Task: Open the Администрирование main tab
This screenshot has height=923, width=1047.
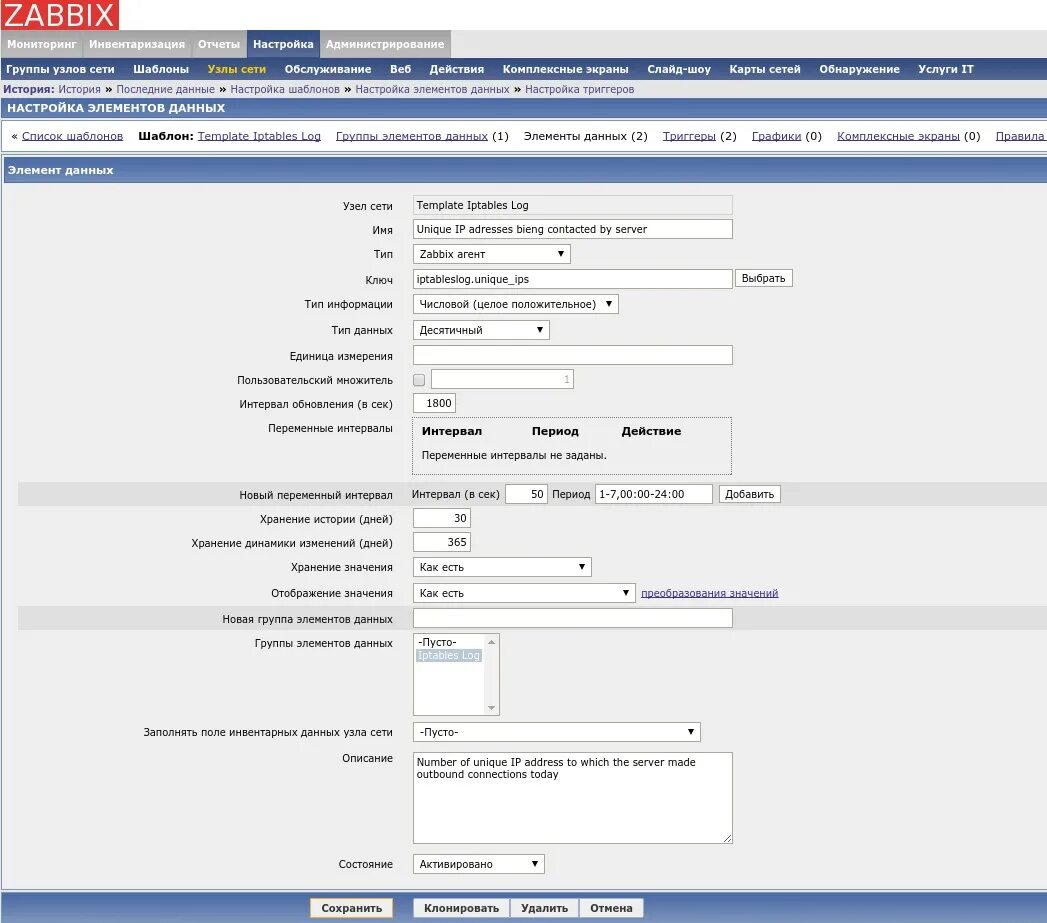Action: 385,44
